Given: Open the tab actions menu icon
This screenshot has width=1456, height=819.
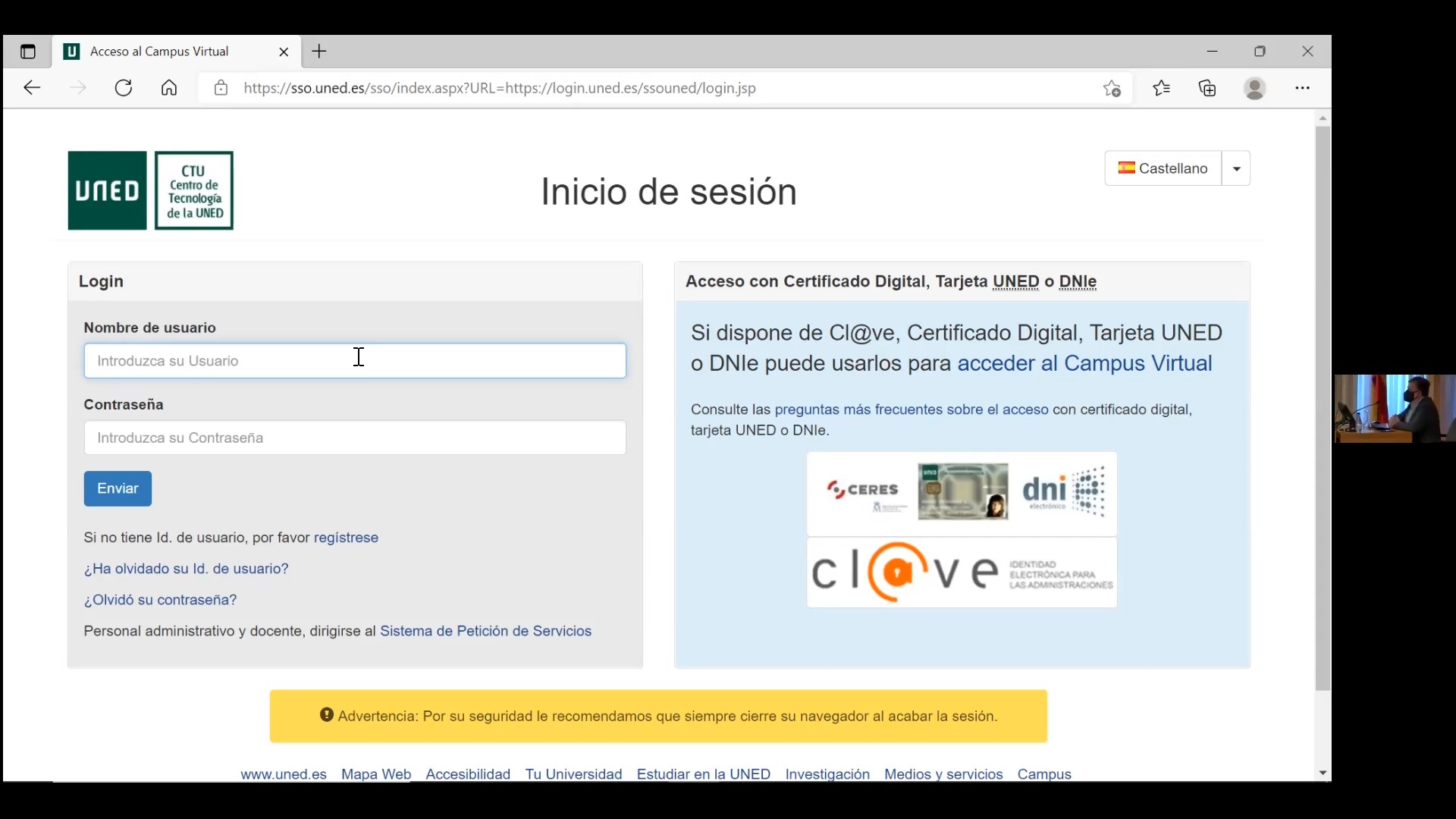Looking at the screenshot, I should [x=28, y=52].
